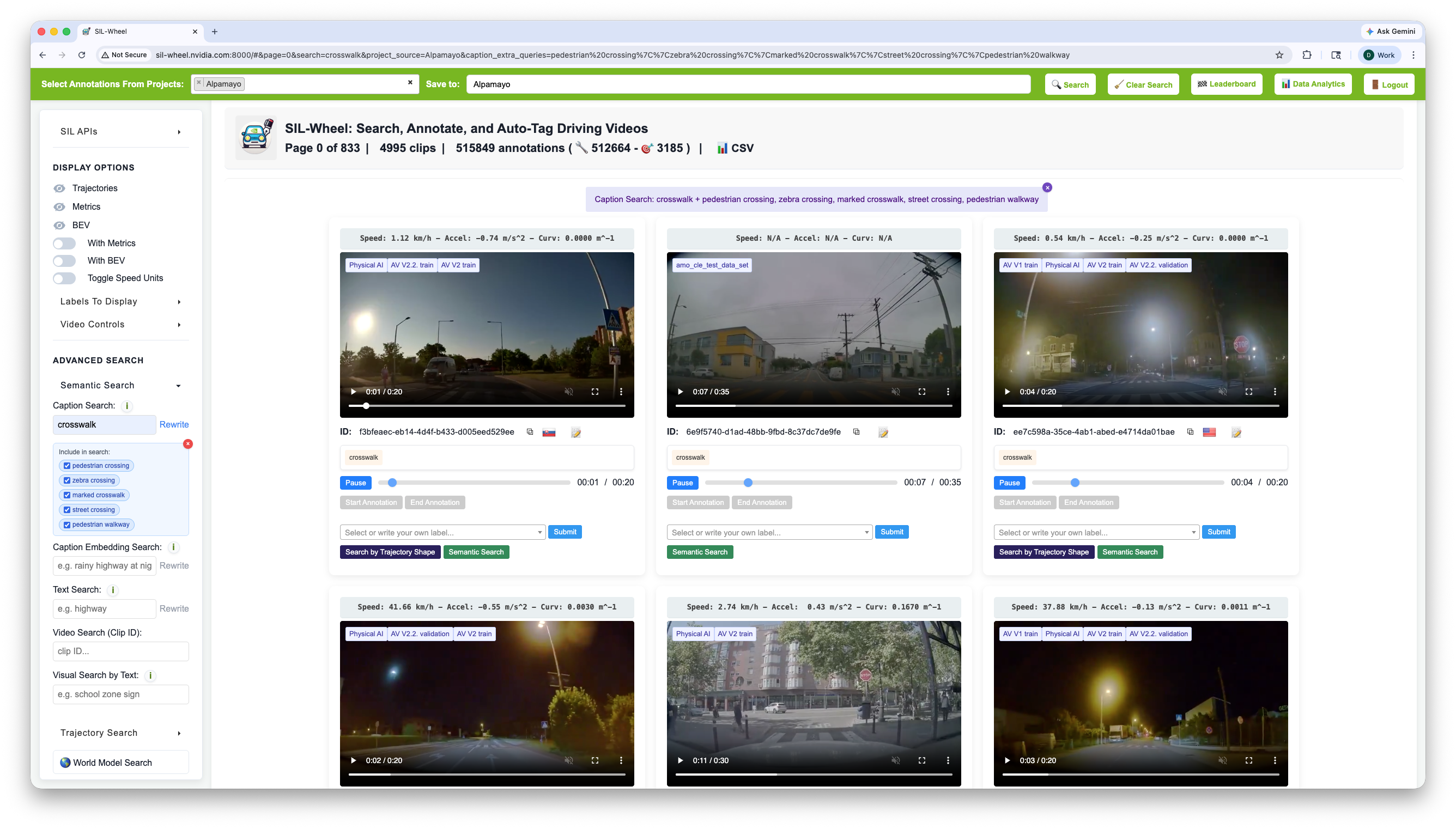This screenshot has height=829, width=1456.
Task: Uncheck marked crosswalk query
Action: tap(66, 495)
